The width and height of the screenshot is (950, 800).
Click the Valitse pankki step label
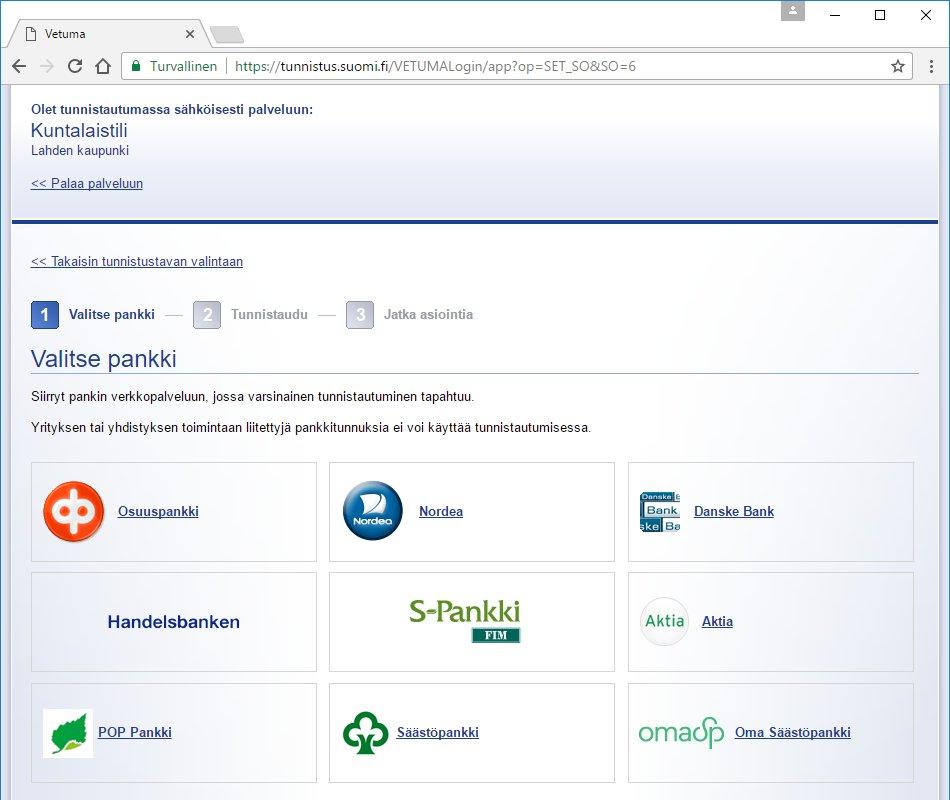point(111,315)
